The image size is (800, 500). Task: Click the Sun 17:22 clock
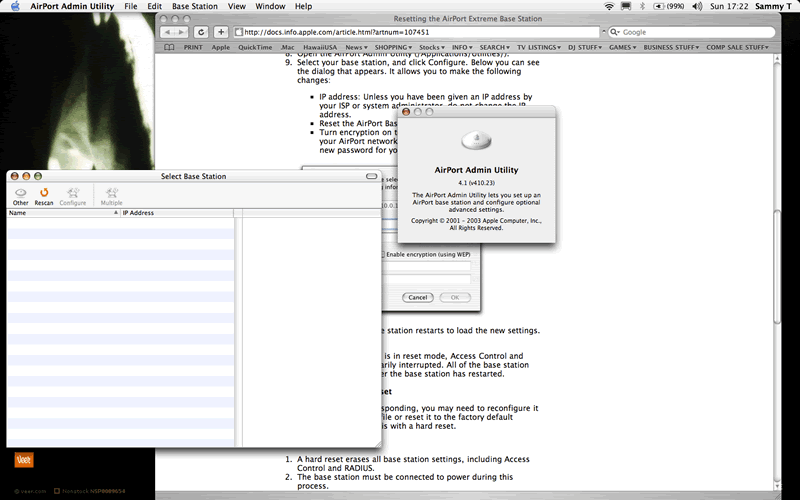(x=729, y=6)
